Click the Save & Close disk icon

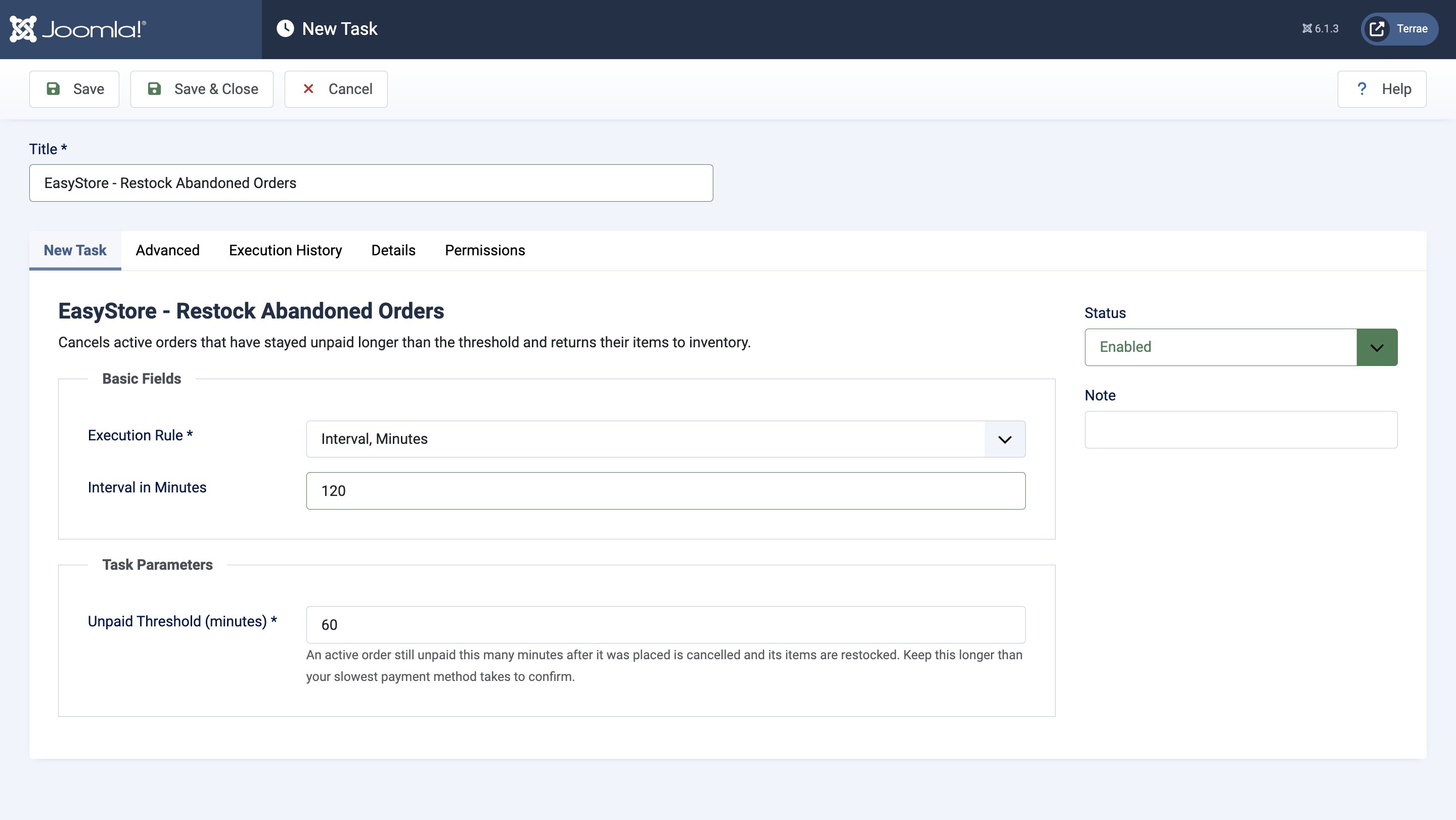point(154,89)
